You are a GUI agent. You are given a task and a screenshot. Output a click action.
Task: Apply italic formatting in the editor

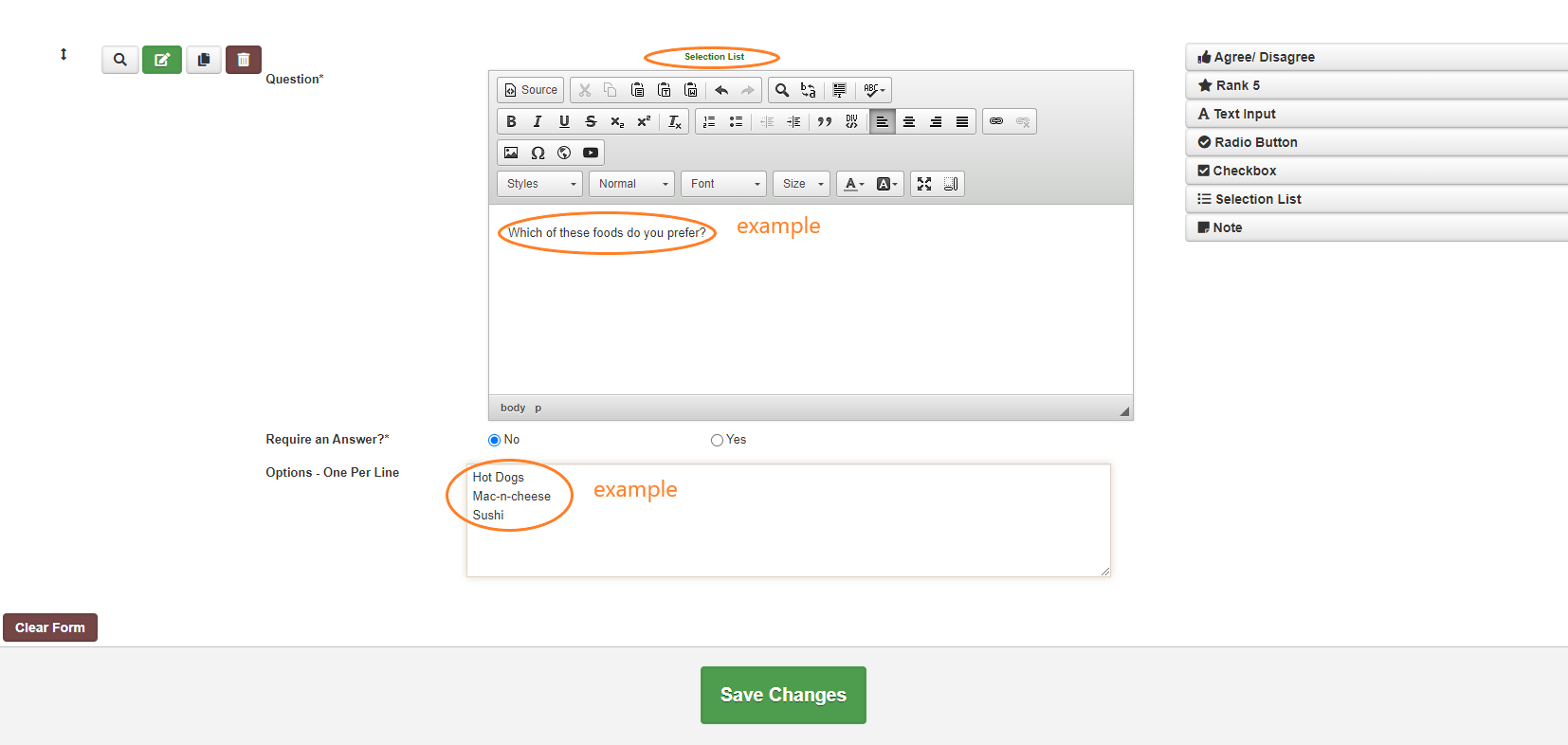pyautogui.click(x=538, y=121)
